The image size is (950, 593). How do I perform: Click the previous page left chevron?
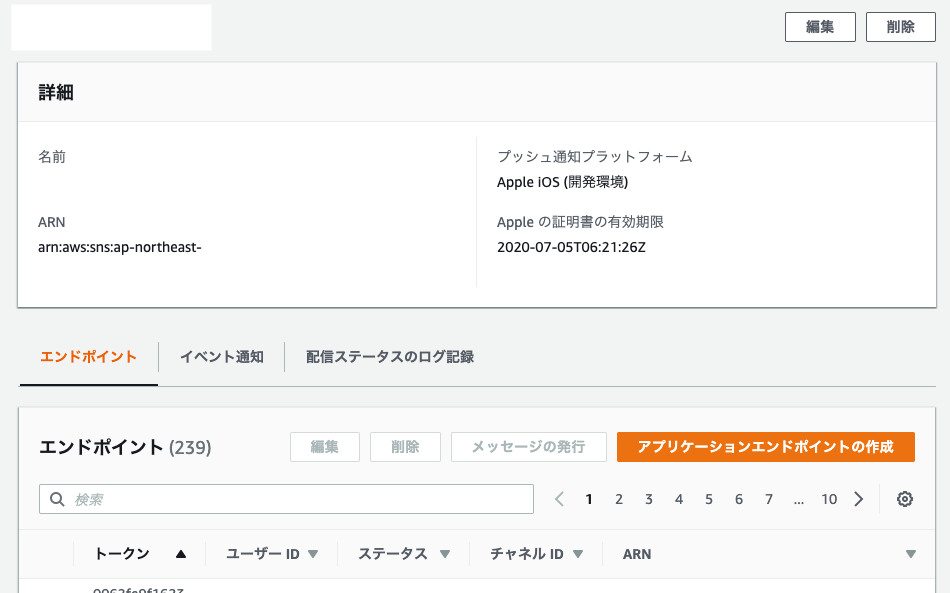point(559,499)
